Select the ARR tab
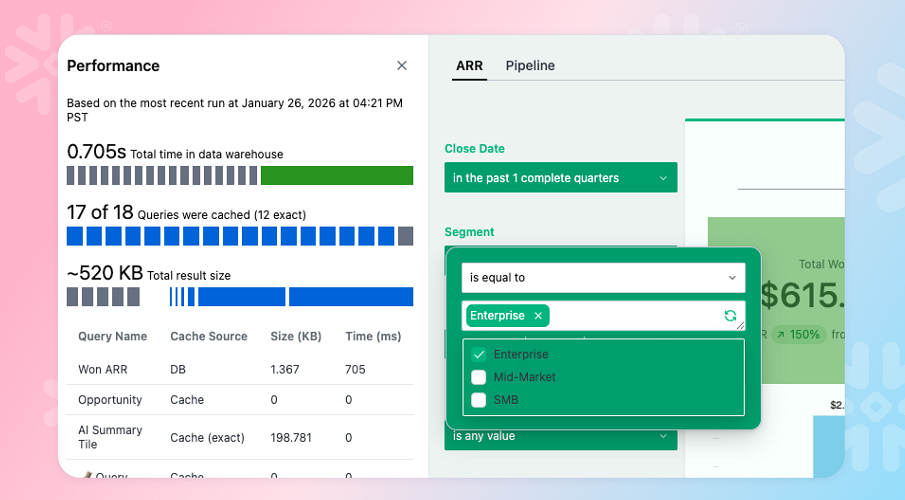Image resolution: width=905 pixels, height=500 pixels. [x=469, y=66]
